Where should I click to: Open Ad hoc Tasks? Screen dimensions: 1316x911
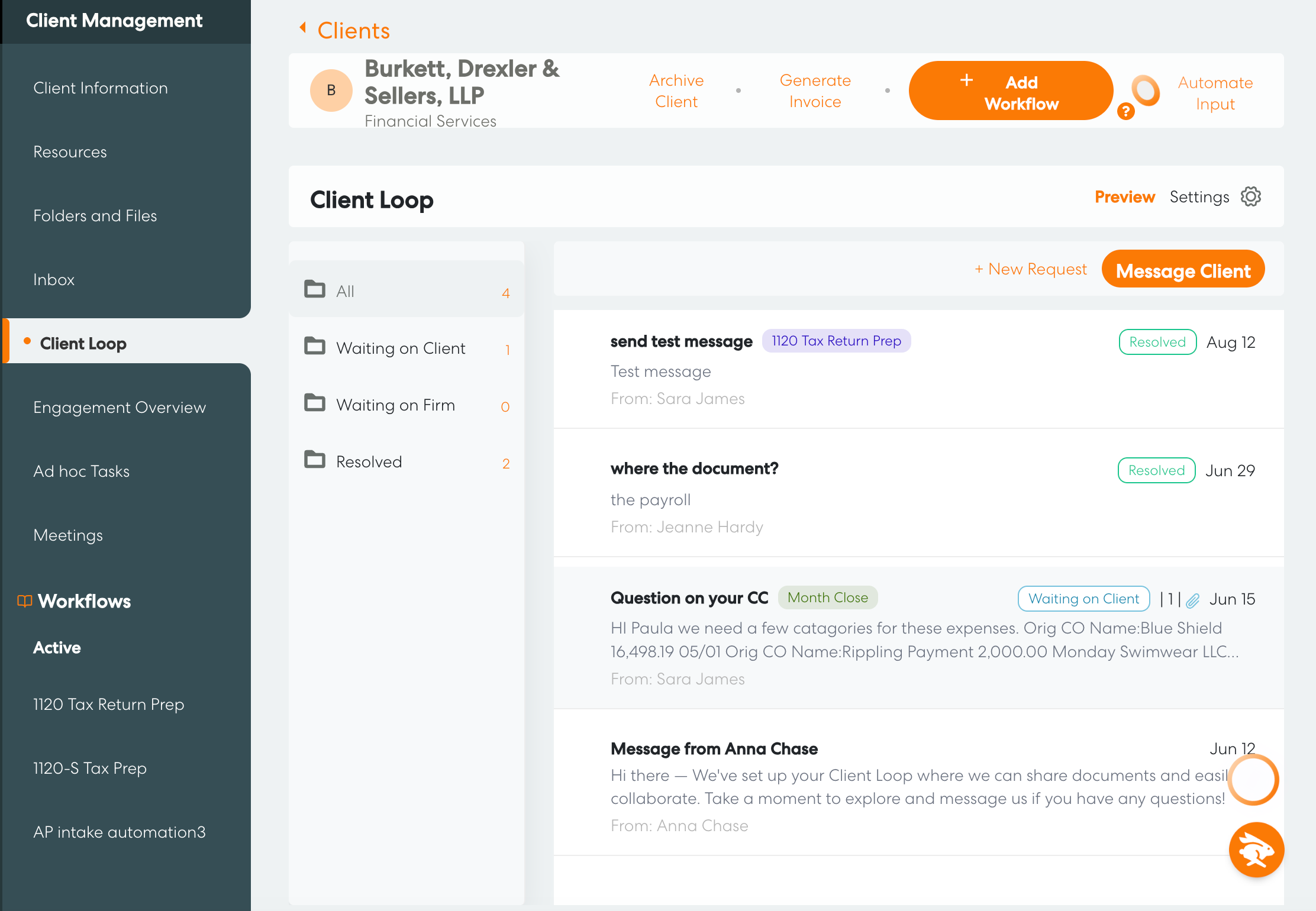pyautogui.click(x=81, y=471)
